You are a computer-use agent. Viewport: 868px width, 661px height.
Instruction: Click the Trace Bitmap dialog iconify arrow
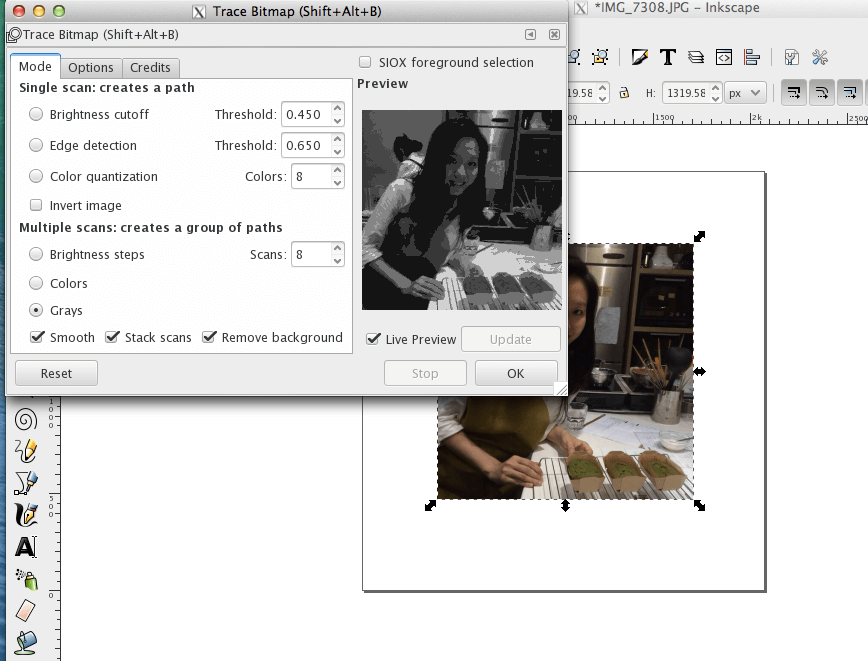click(x=530, y=34)
